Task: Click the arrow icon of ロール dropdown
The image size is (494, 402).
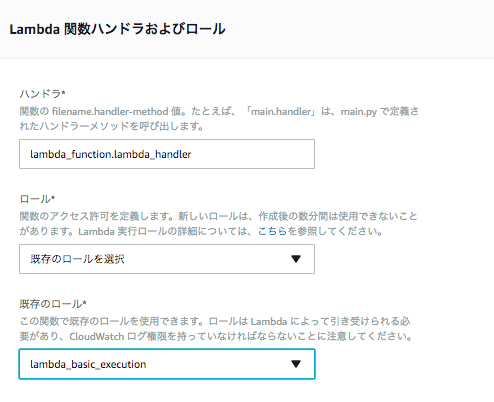Action: pos(296,259)
